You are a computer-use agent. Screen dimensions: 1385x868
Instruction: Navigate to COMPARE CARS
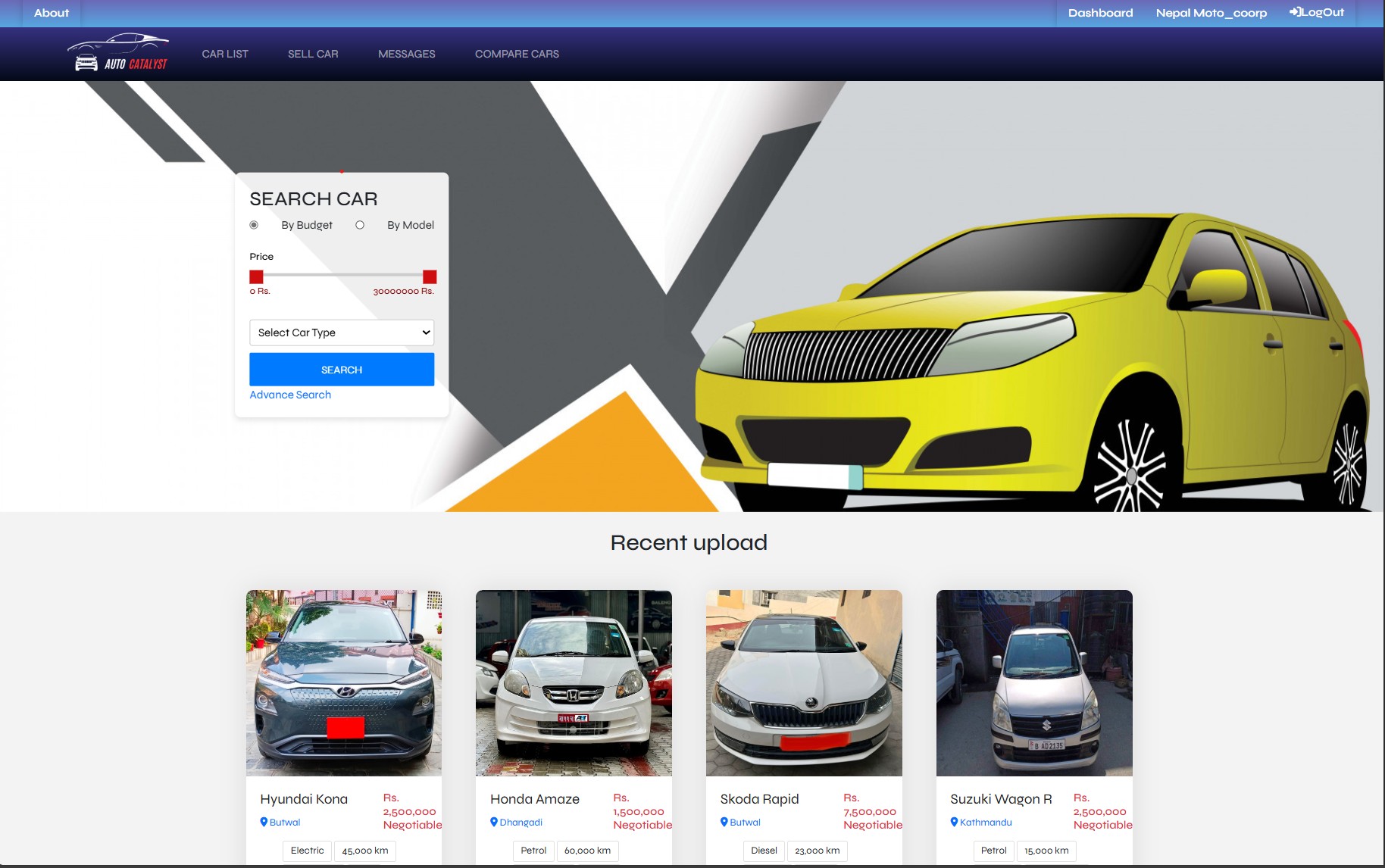[x=517, y=54]
